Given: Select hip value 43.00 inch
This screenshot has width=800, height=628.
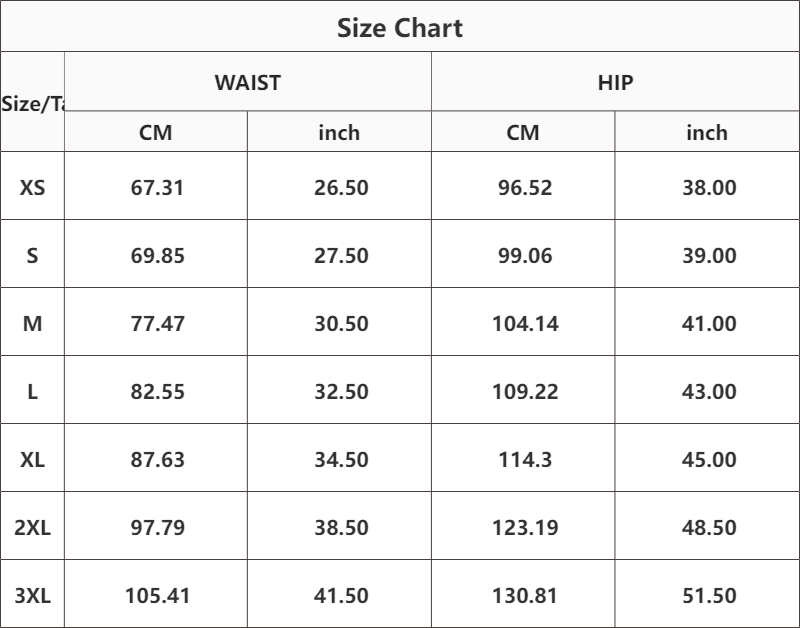Looking at the screenshot, I should coord(709,391).
